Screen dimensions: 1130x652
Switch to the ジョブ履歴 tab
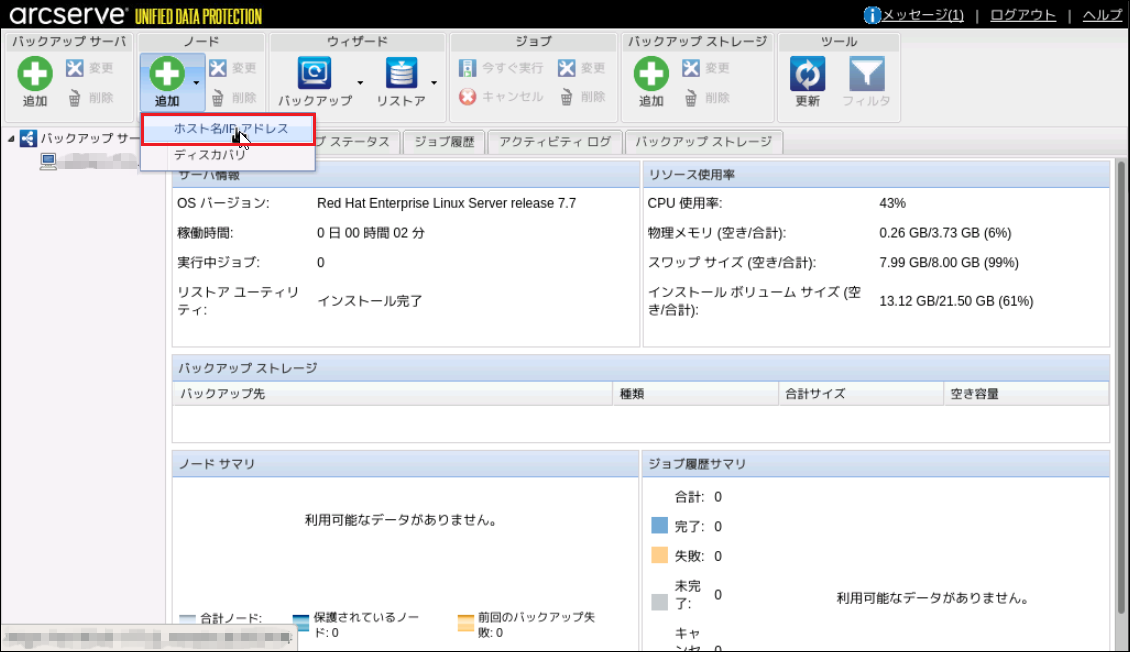point(443,142)
